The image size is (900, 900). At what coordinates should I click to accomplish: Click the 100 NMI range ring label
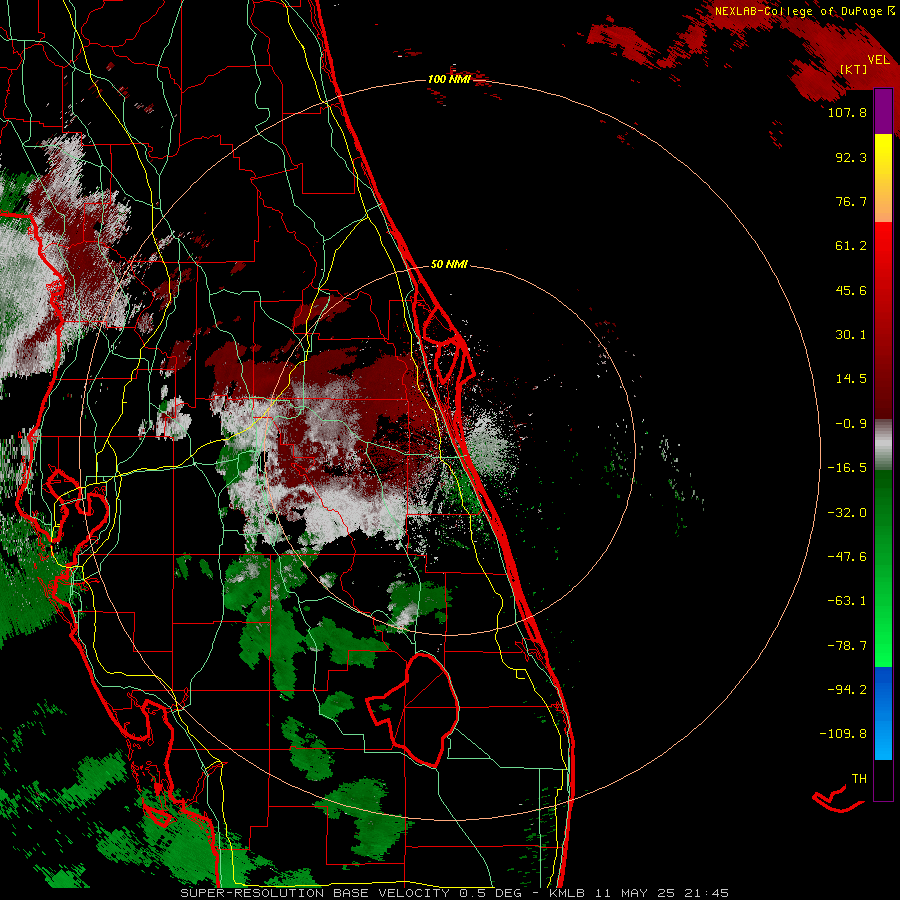449,79
